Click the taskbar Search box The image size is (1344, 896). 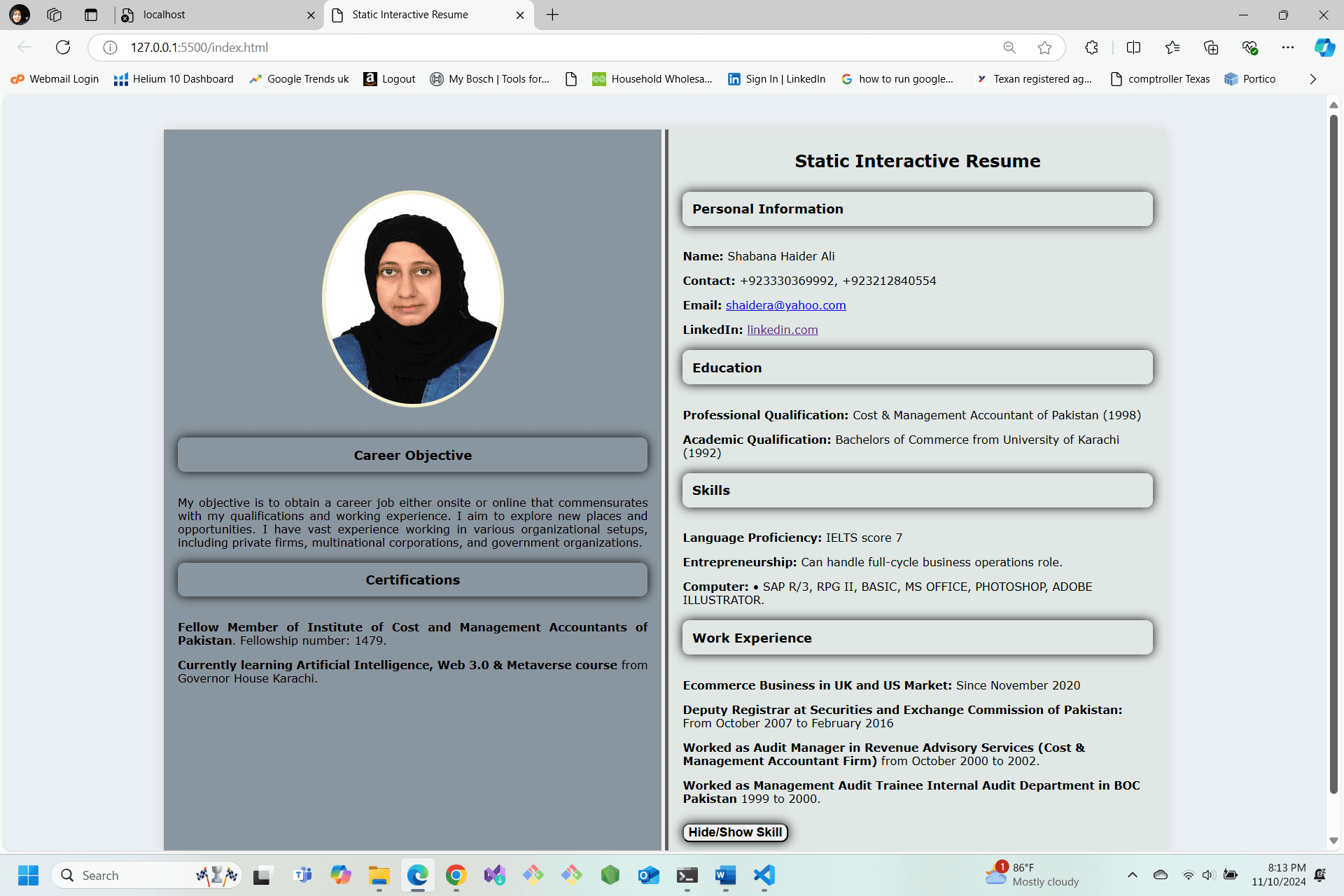[x=147, y=875]
